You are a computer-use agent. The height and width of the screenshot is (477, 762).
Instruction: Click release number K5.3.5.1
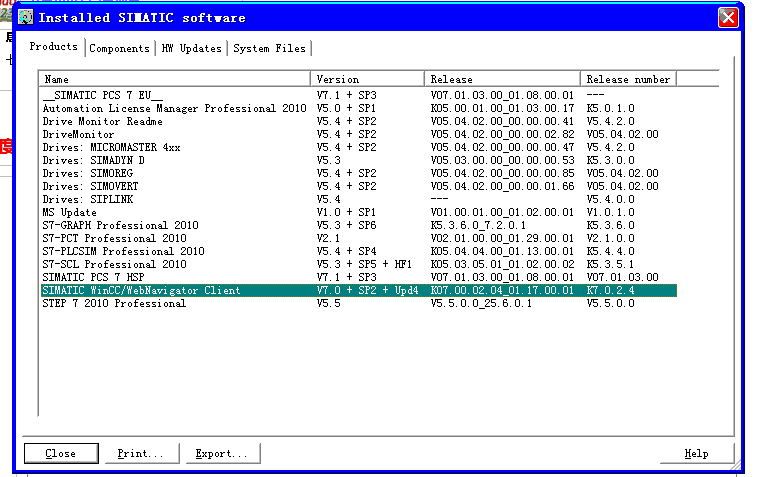610,265
